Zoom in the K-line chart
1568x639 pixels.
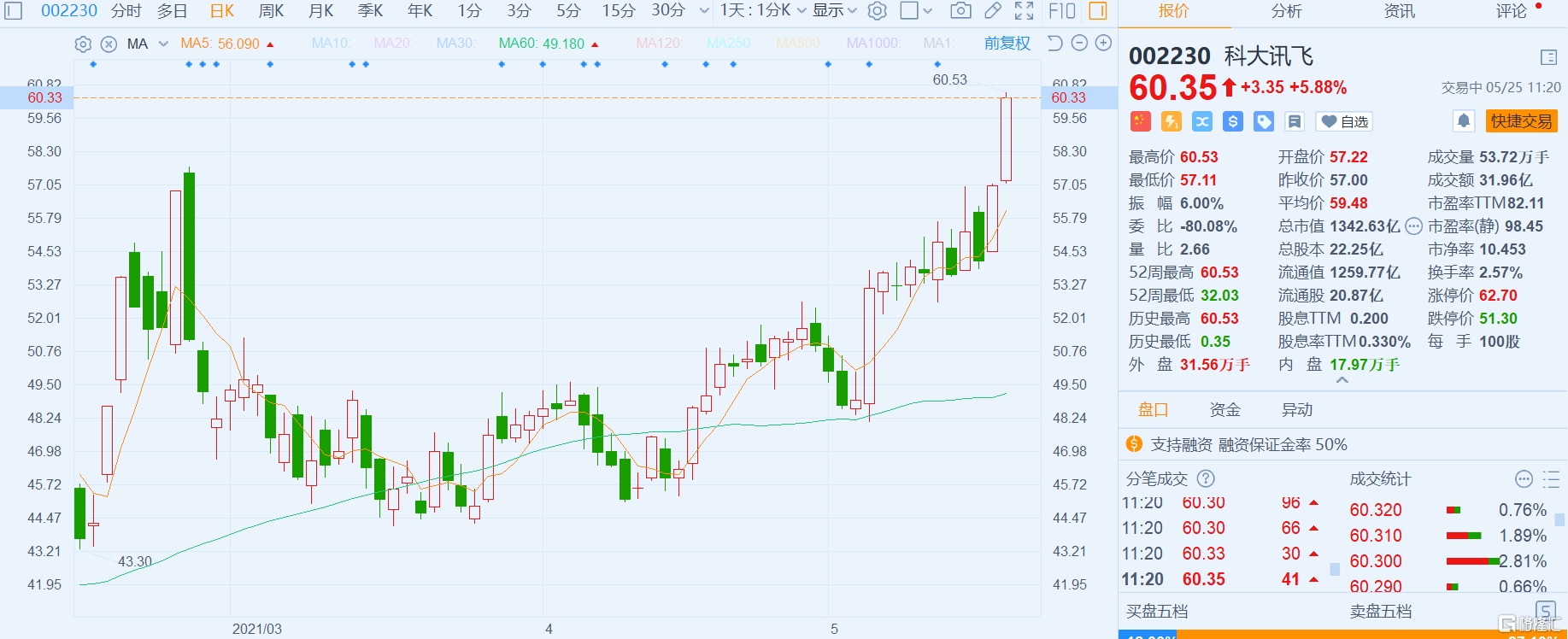pyautogui.click(x=1103, y=43)
